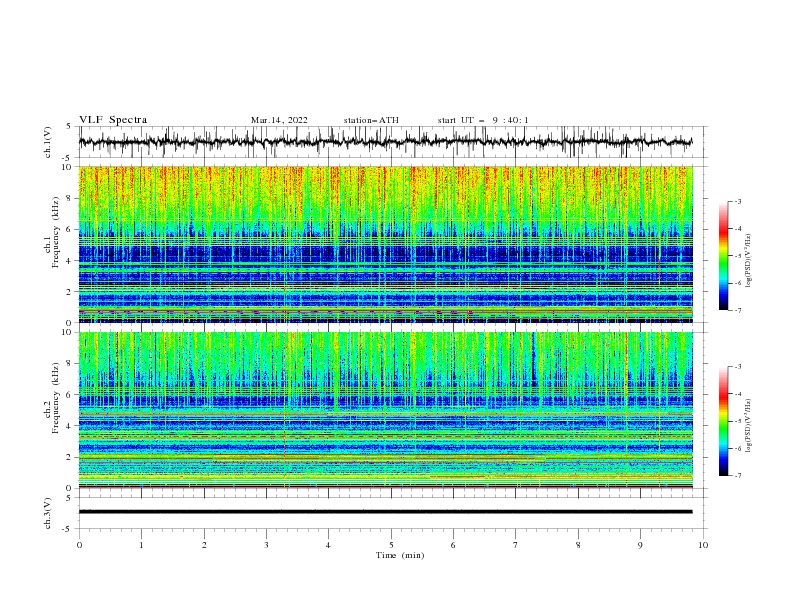Click the upper PSD color scale bar
792x612 pixels.
coord(723,256)
